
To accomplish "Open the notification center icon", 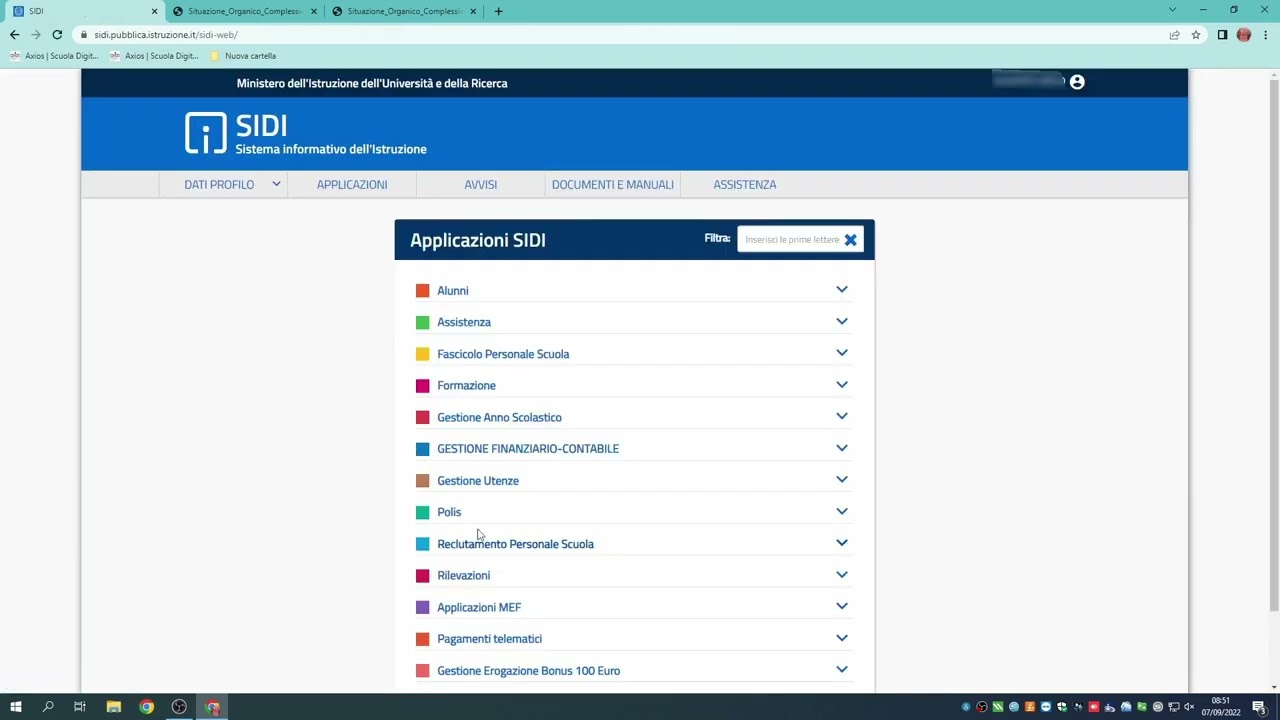I will coord(1259,707).
